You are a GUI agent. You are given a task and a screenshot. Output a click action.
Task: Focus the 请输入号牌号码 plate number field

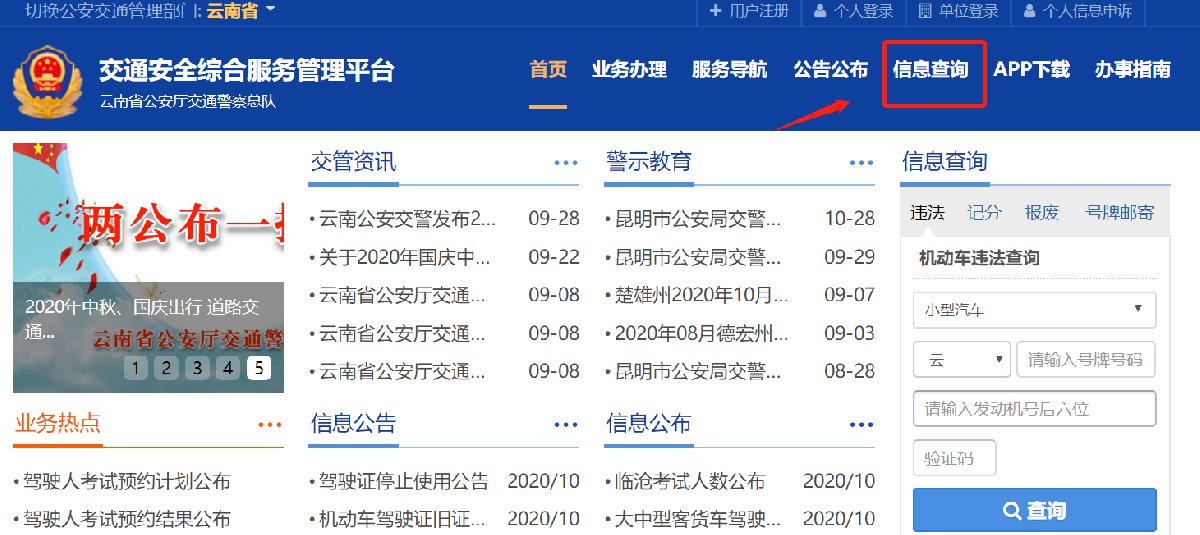(1086, 359)
